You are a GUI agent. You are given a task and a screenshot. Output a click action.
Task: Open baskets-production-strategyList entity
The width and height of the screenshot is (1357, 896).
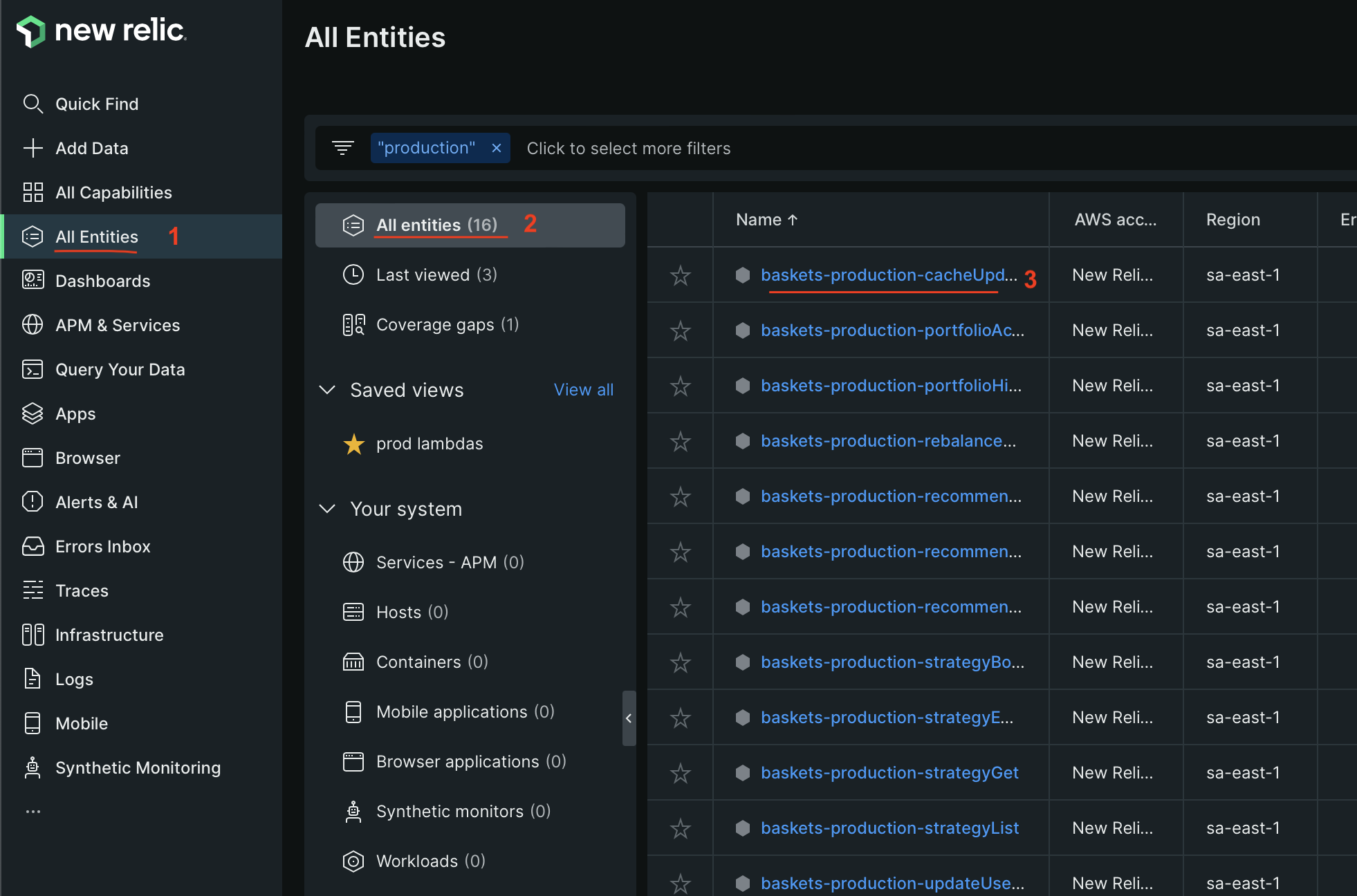(889, 828)
